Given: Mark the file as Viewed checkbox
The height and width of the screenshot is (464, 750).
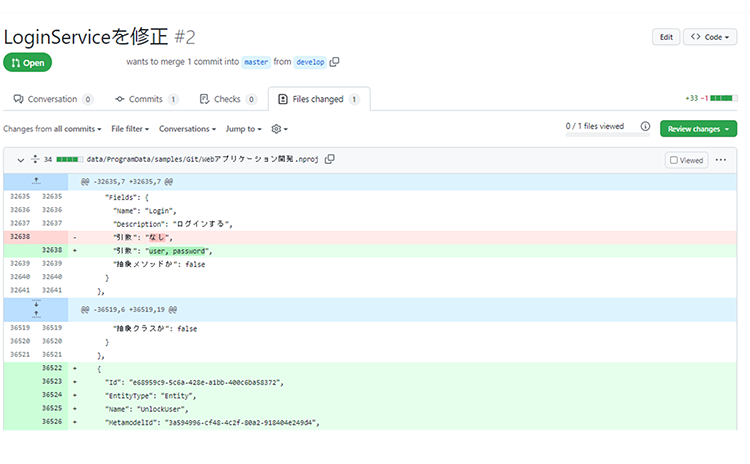Looking at the screenshot, I should tap(674, 160).
